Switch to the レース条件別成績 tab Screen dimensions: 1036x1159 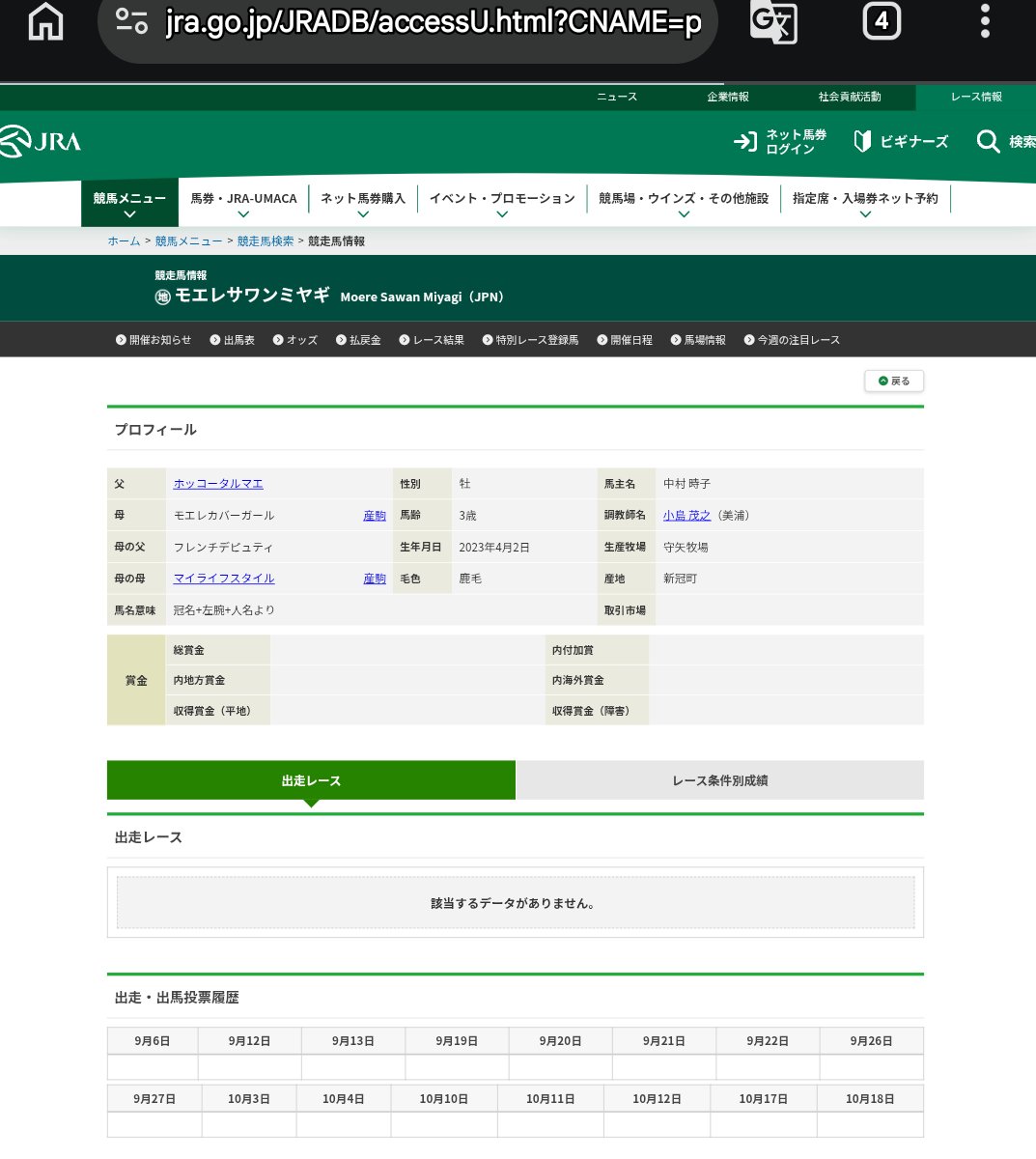[720, 780]
